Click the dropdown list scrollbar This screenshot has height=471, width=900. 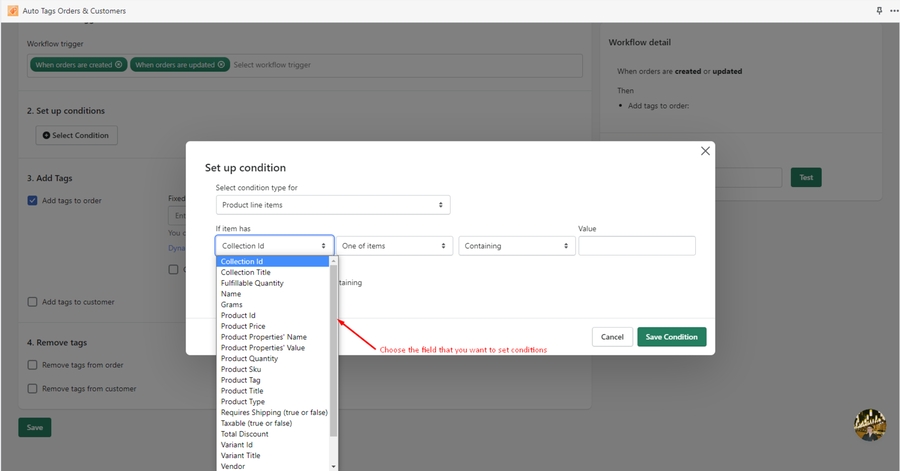point(333,350)
